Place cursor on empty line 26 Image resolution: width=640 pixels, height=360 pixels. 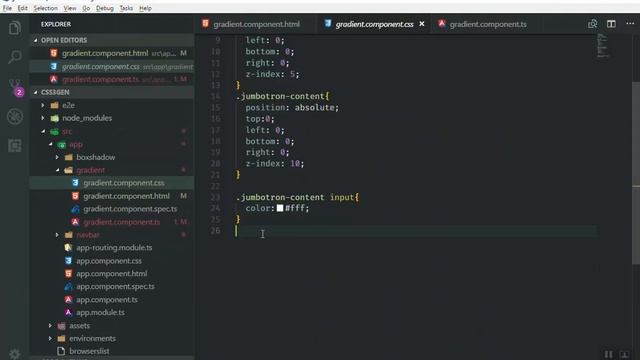(x=416, y=231)
